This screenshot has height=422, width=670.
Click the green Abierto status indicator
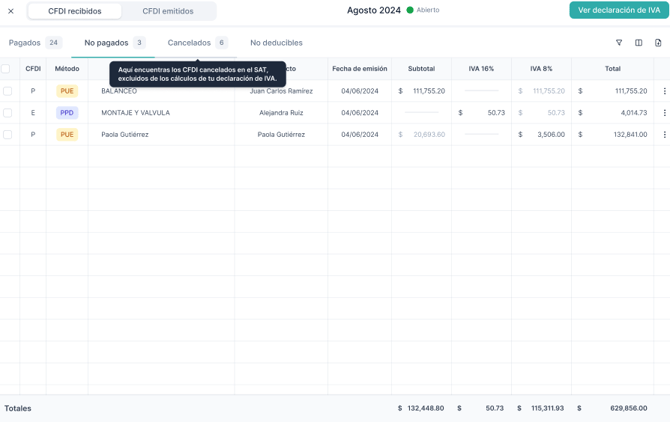[423, 10]
